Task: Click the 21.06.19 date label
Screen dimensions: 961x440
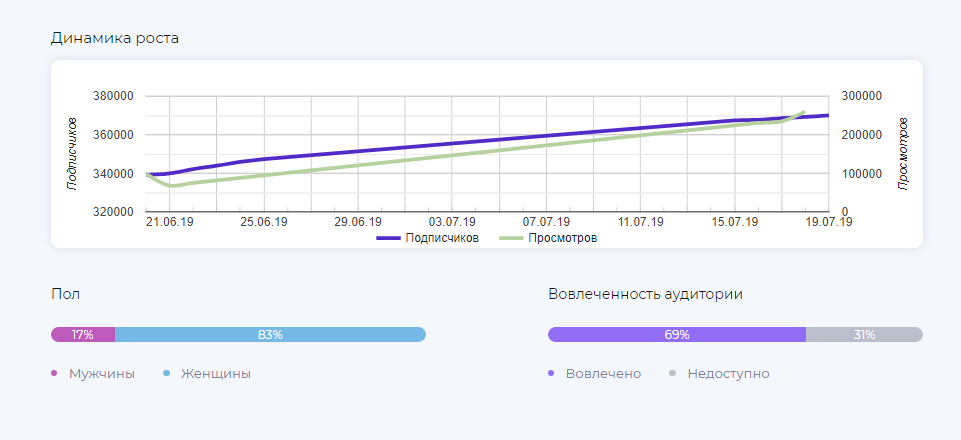Action: [170, 222]
